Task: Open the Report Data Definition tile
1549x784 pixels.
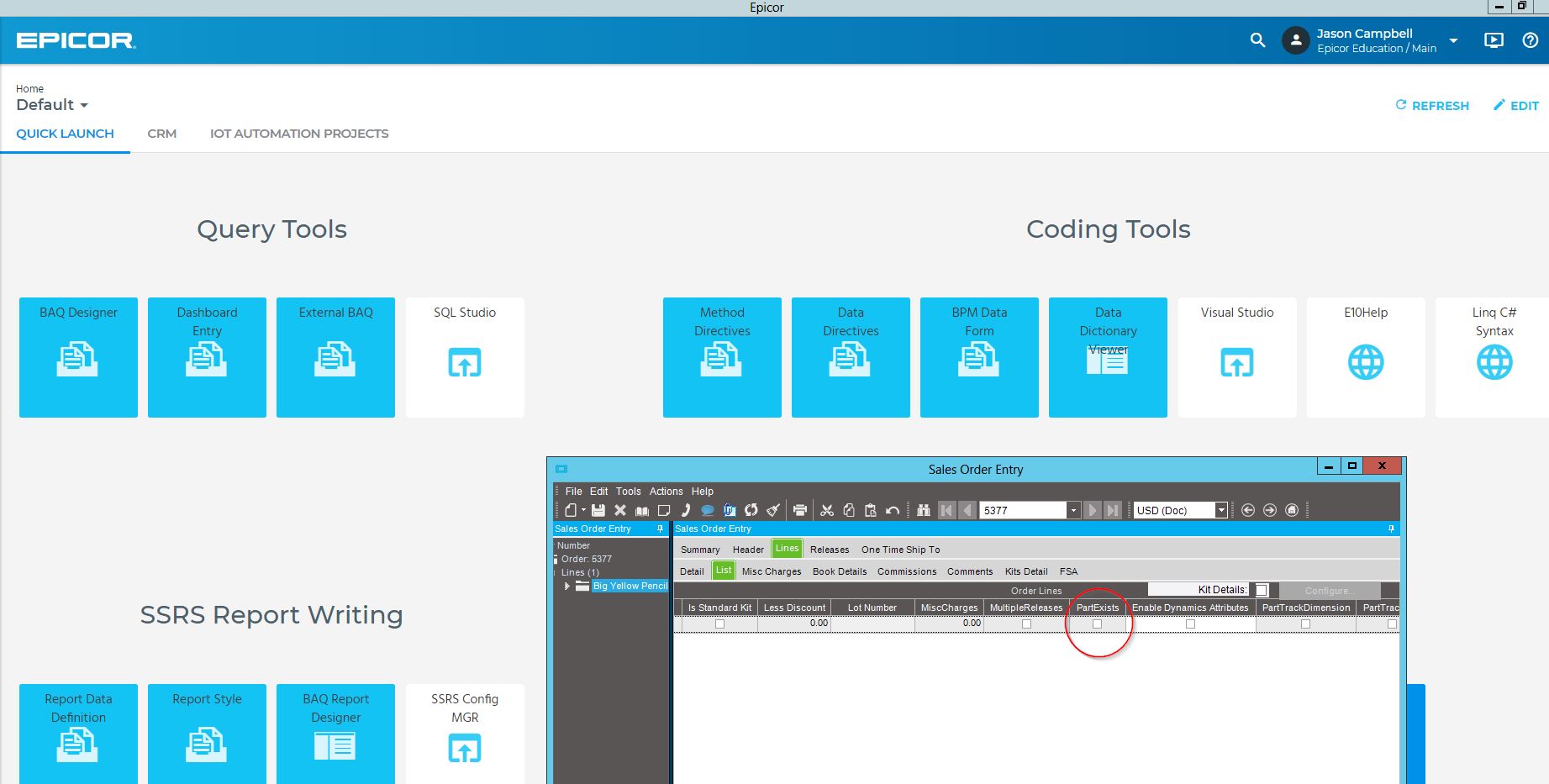Action: (78, 734)
